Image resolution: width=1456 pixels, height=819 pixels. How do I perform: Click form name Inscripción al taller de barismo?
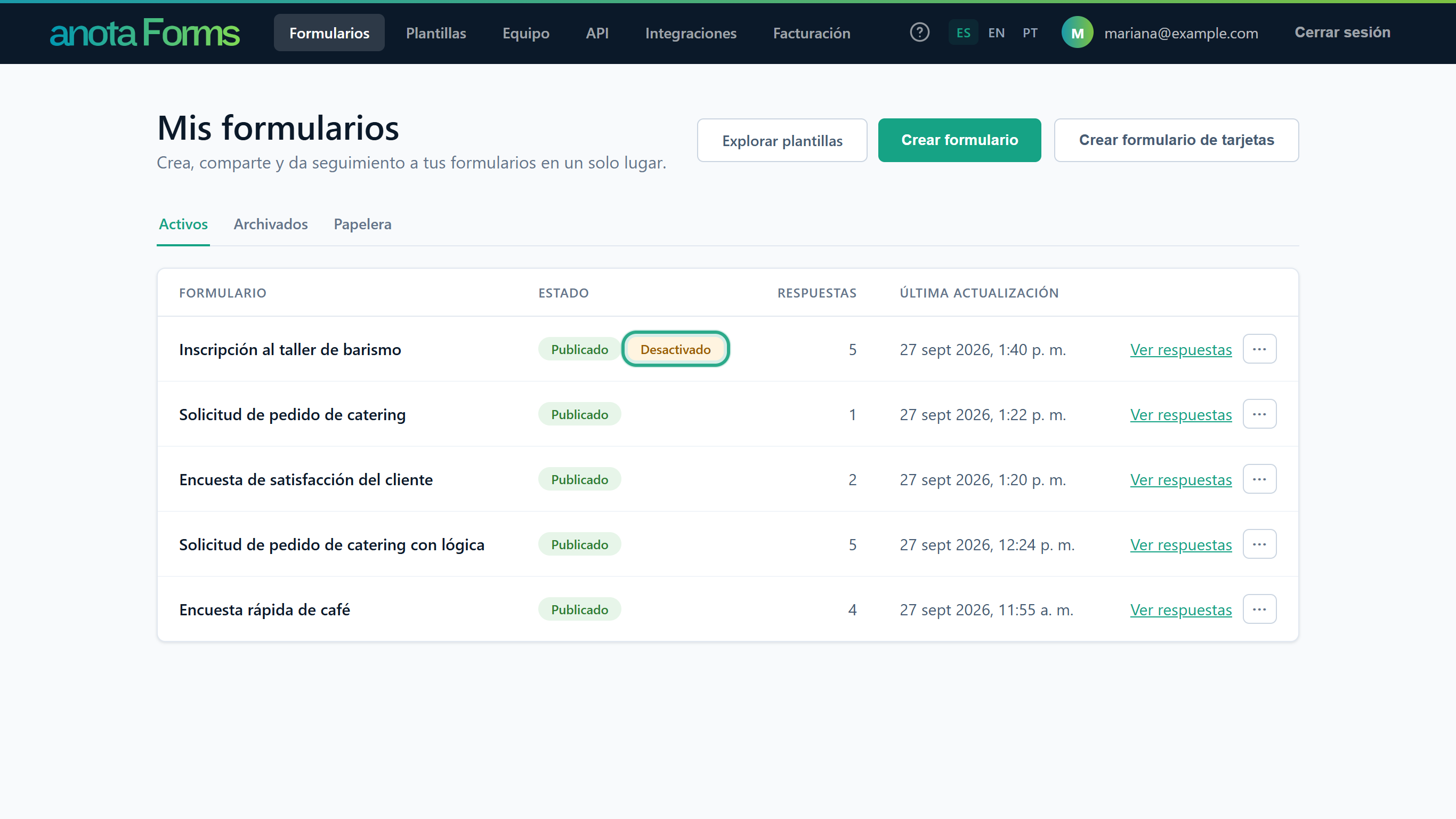click(x=290, y=350)
